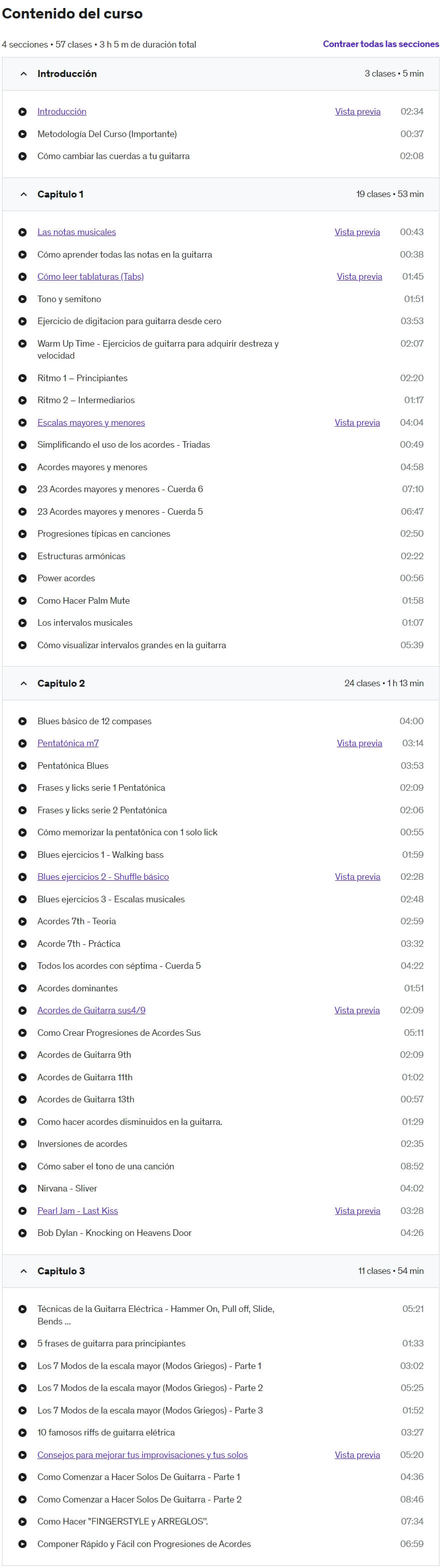Click Contraer todas las secciones
This screenshot has height=1568, width=443.
click(x=381, y=44)
